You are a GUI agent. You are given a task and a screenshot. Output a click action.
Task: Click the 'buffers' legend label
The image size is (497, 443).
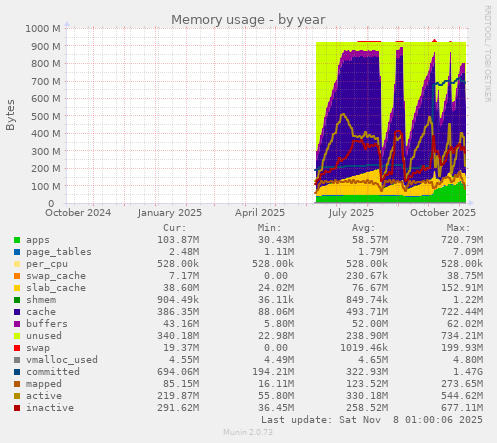point(47,324)
